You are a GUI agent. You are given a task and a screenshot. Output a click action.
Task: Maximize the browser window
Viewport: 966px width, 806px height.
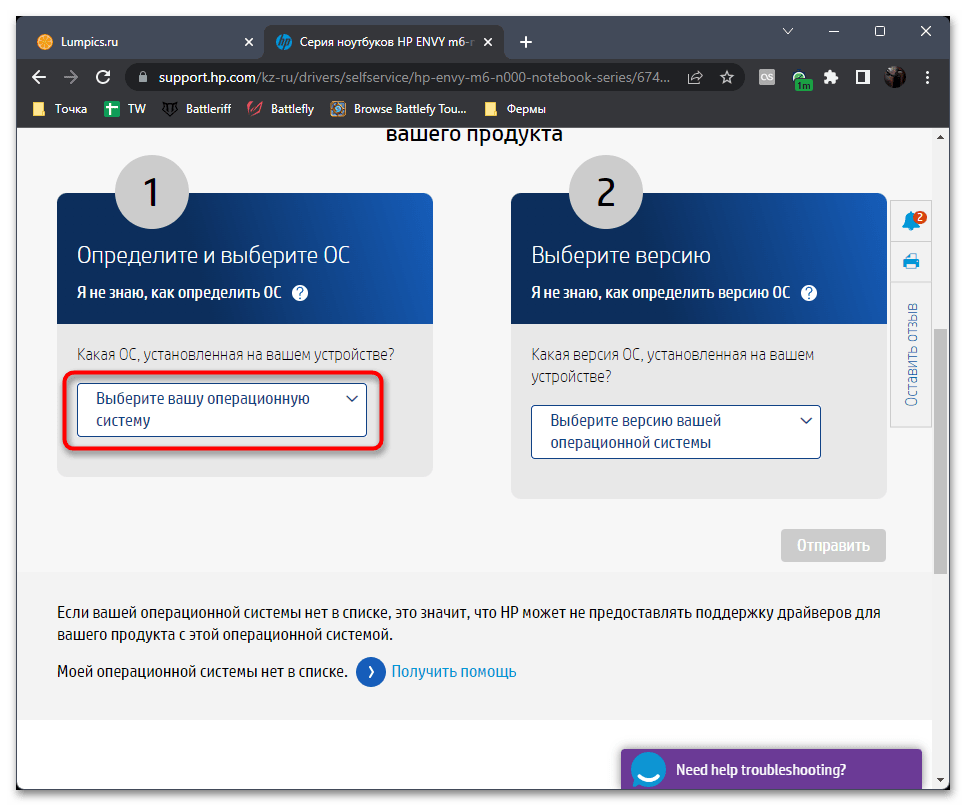coord(880,31)
